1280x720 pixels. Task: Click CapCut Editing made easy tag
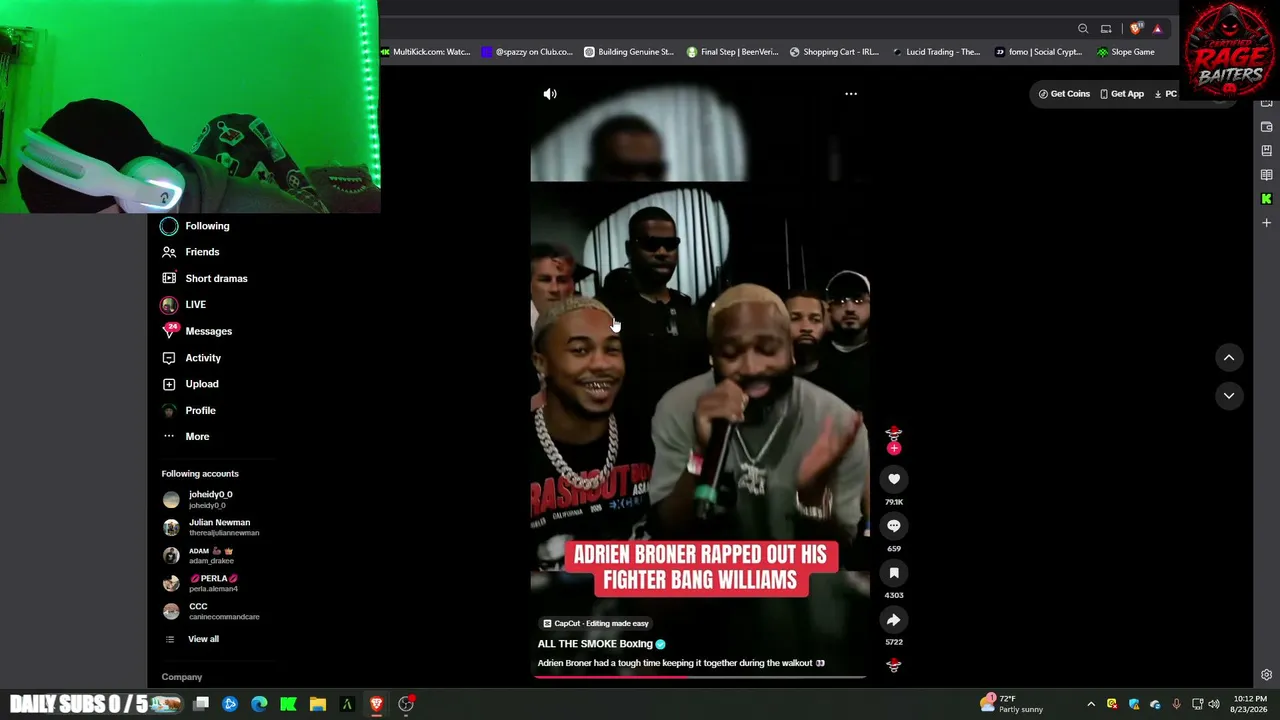[596, 623]
